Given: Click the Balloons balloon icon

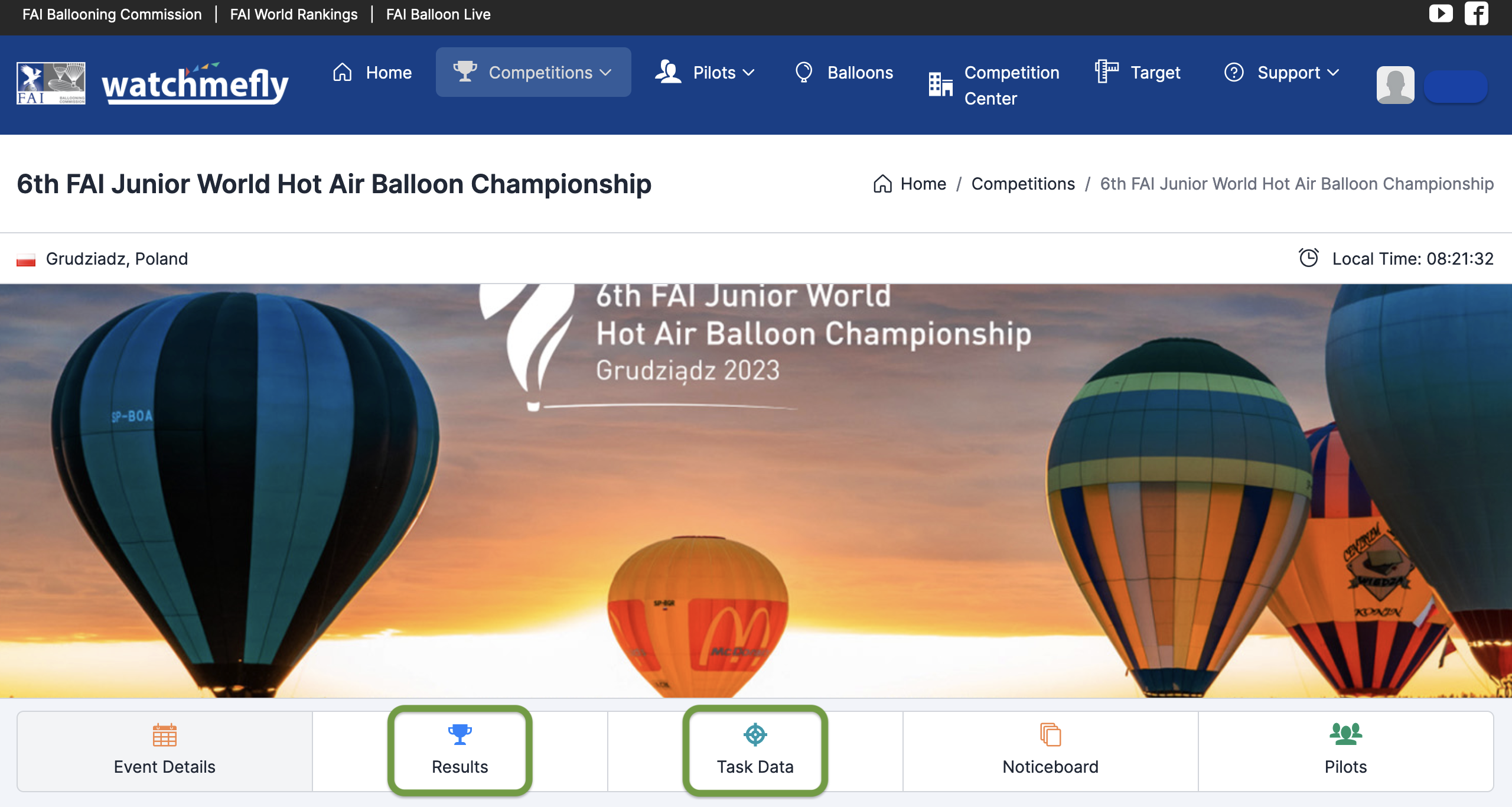Looking at the screenshot, I should (x=804, y=72).
